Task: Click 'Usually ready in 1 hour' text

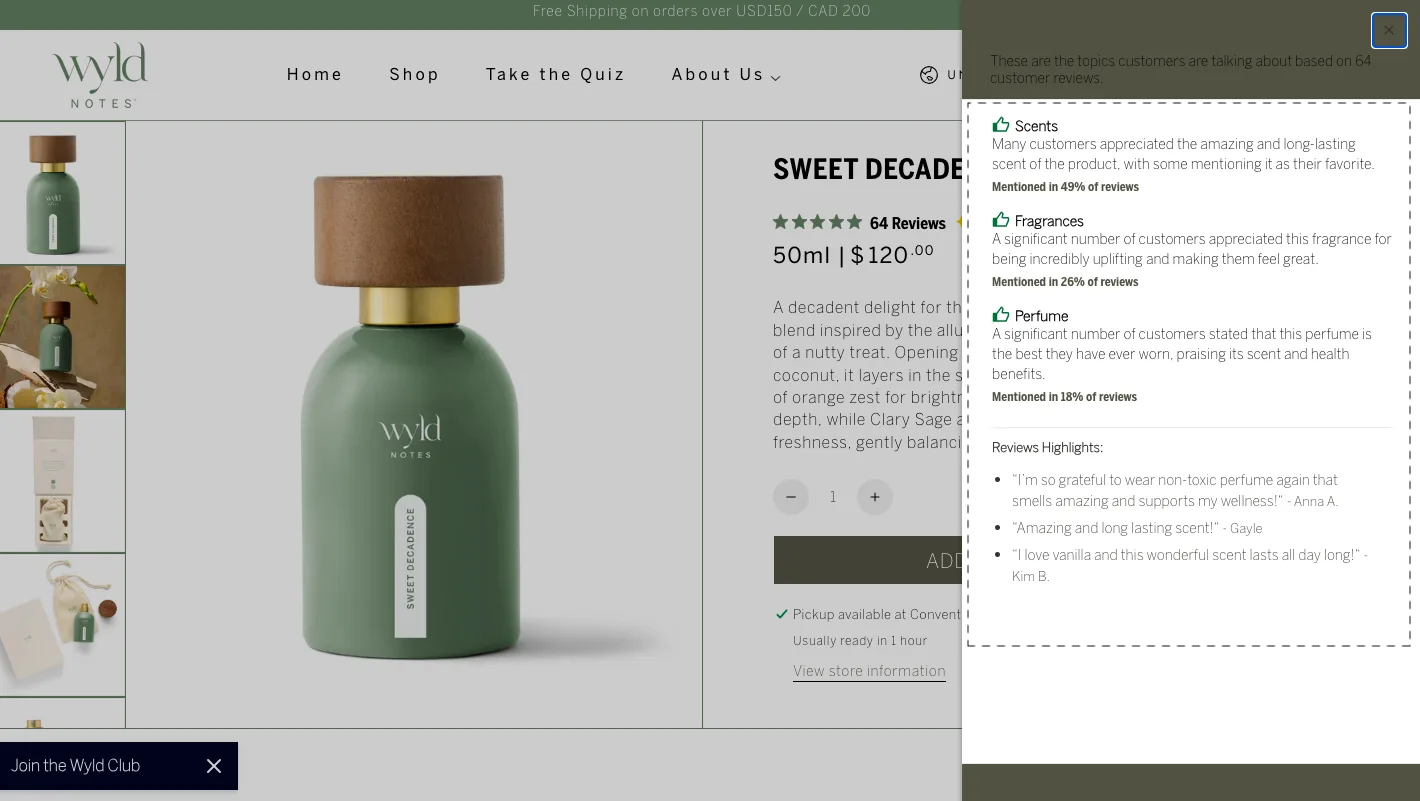Action: point(860,641)
